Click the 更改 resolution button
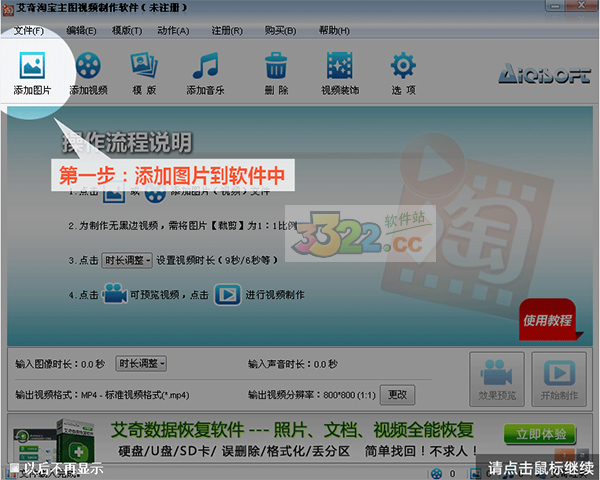600x480 pixels. 397,395
